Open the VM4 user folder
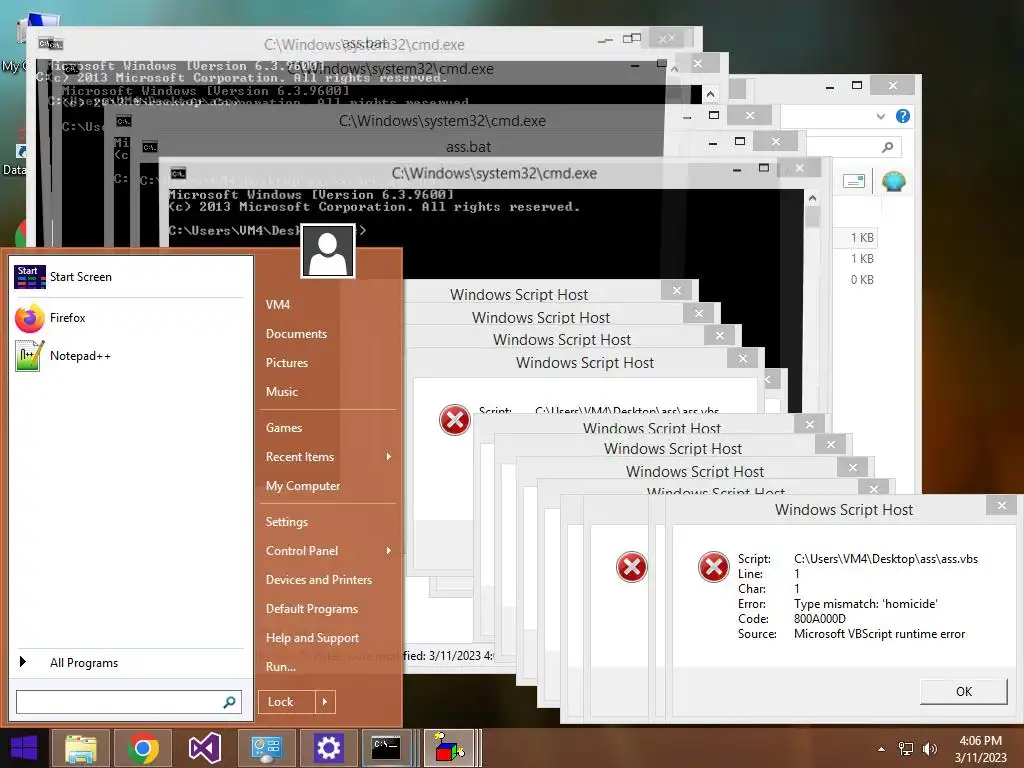 (x=278, y=305)
